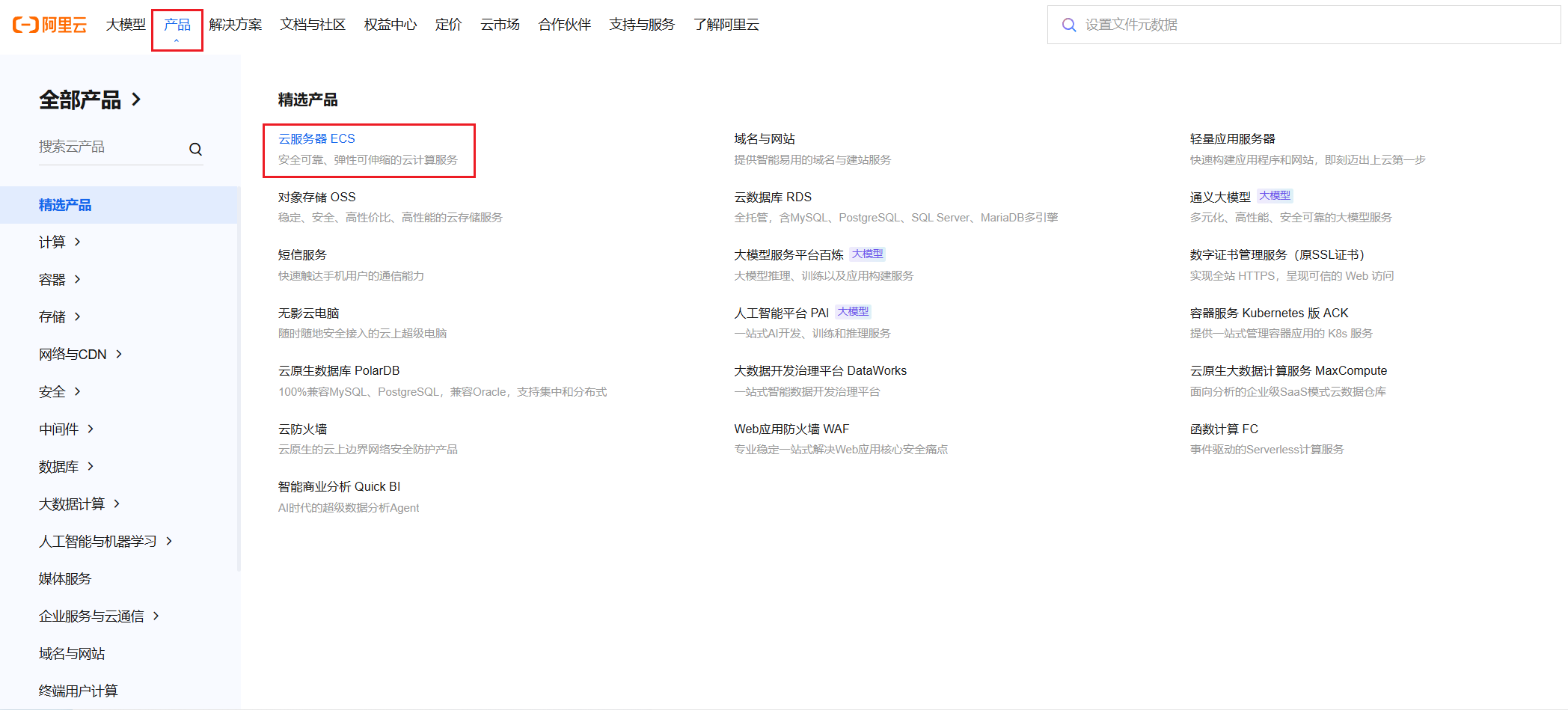Open 函数计算 FC
The image size is (1568, 710).
point(1224,428)
